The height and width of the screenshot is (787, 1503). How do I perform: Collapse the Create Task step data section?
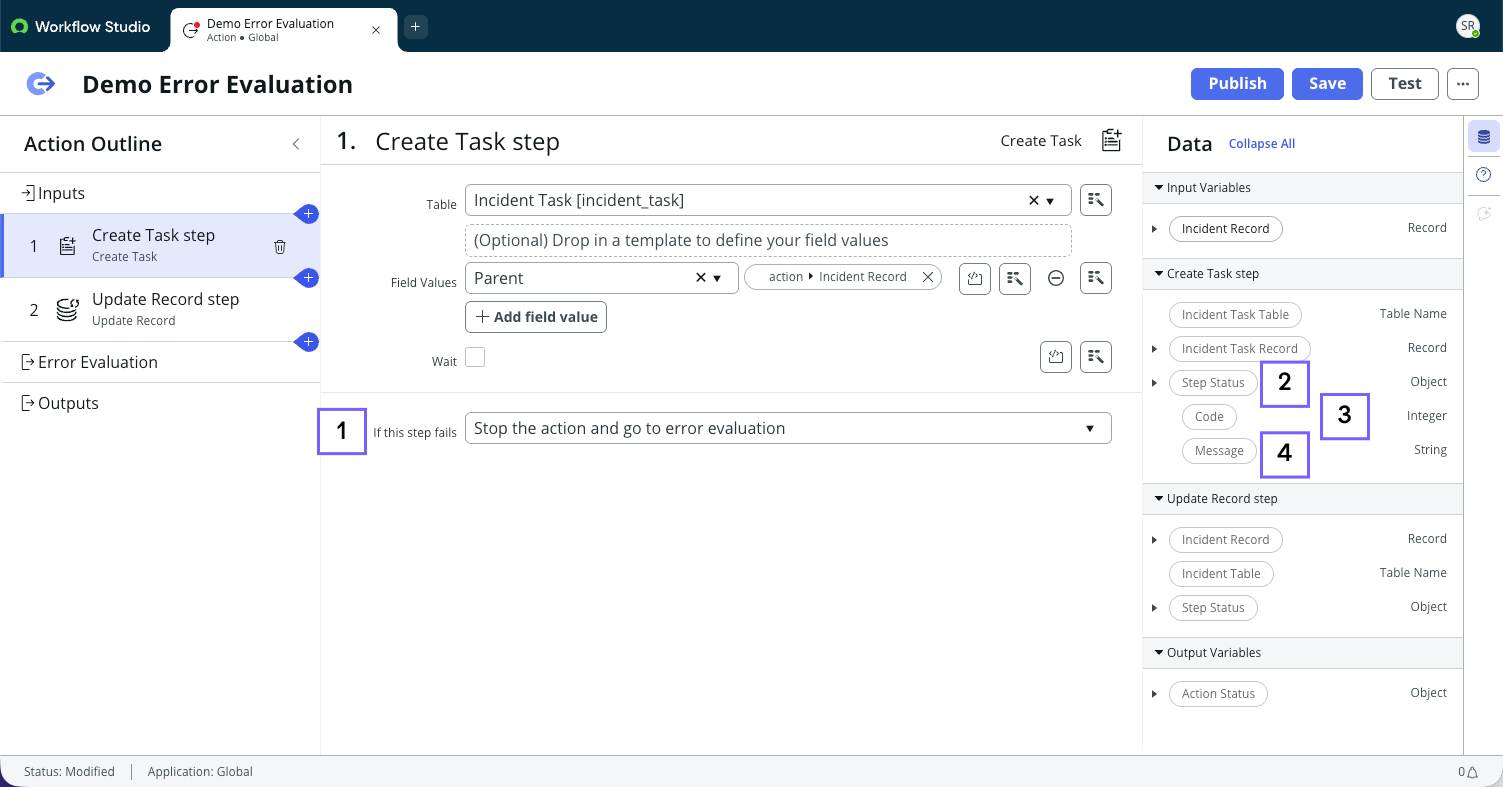click(x=1159, y=273)
